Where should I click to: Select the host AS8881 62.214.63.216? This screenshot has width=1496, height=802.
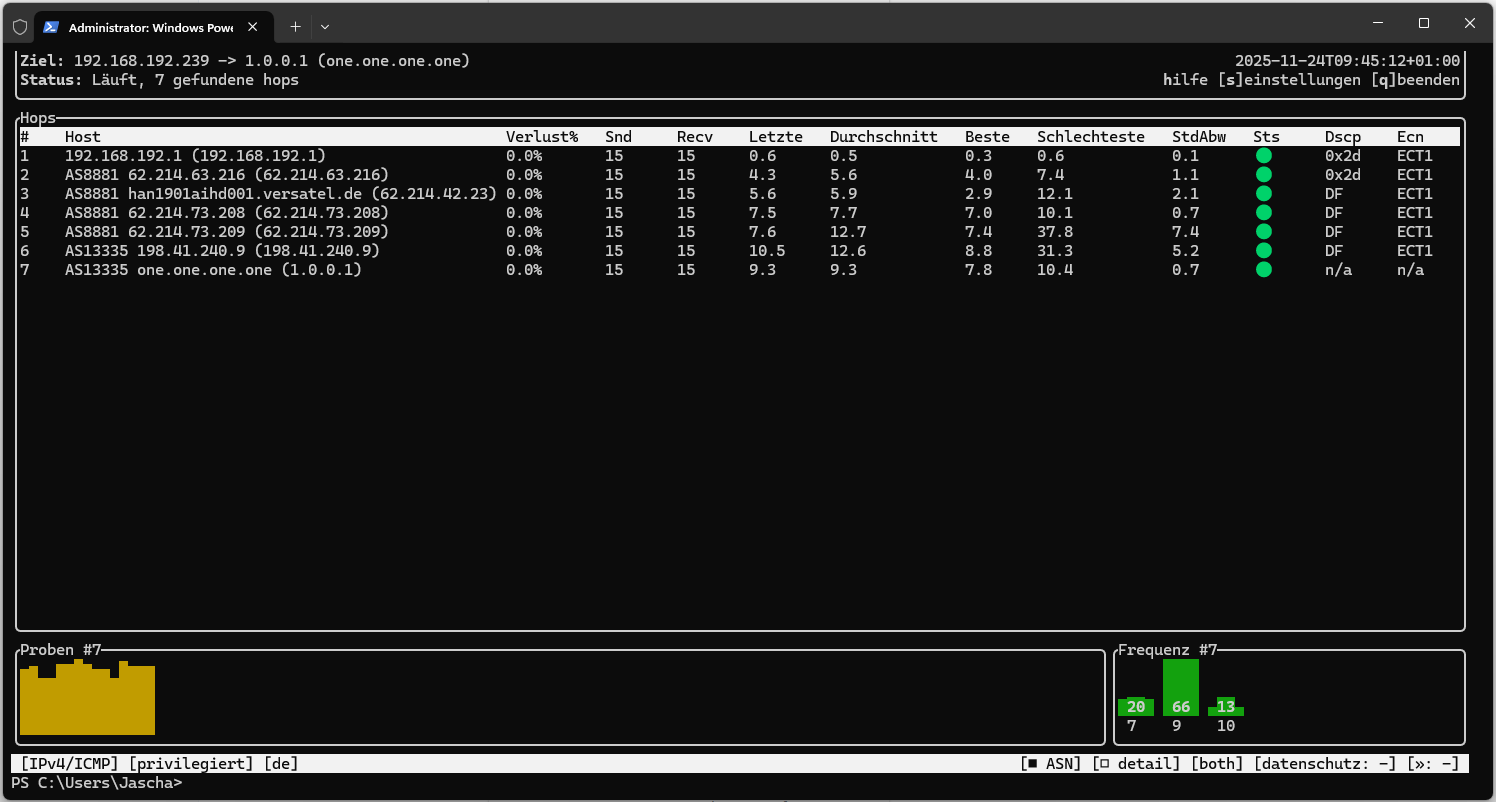point(227,175)
